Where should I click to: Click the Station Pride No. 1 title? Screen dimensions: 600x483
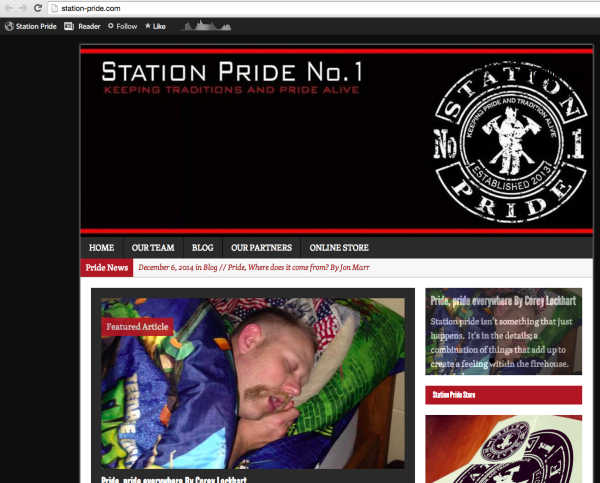coord(232,72)
